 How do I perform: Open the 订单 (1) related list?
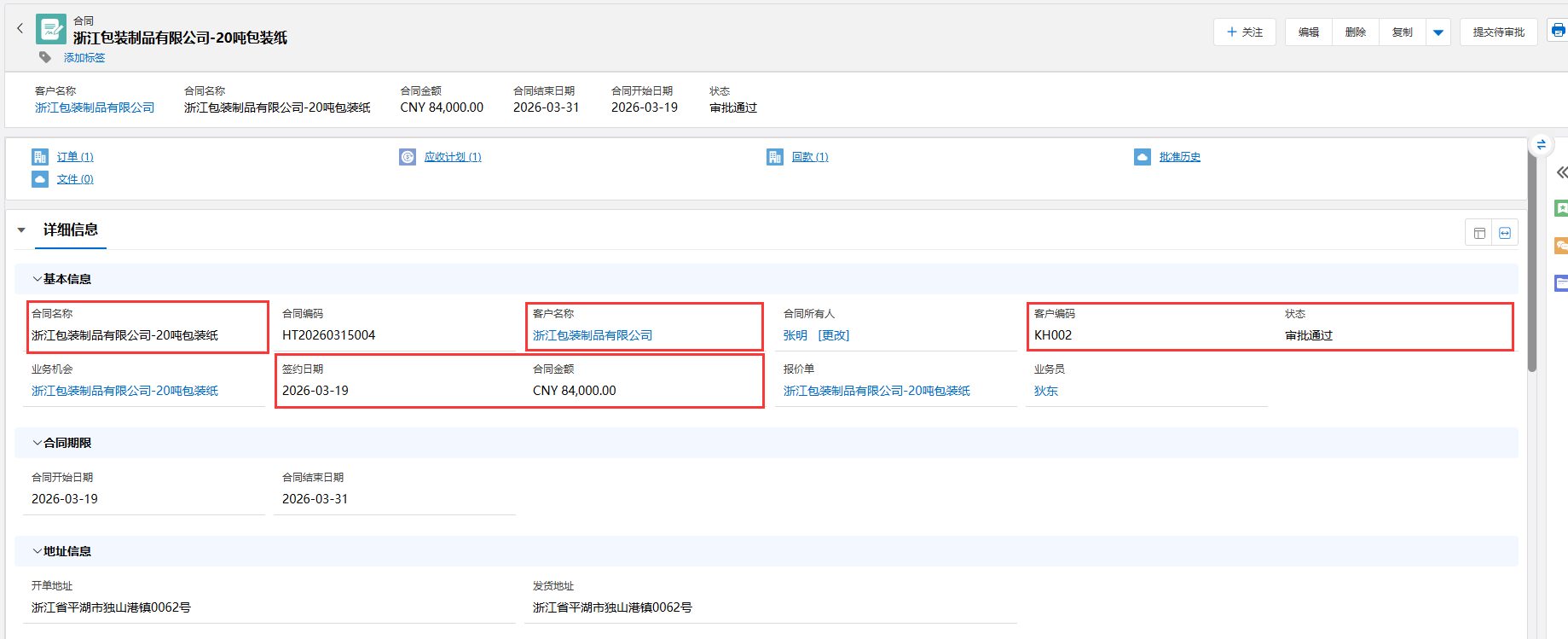coord(75,157)
